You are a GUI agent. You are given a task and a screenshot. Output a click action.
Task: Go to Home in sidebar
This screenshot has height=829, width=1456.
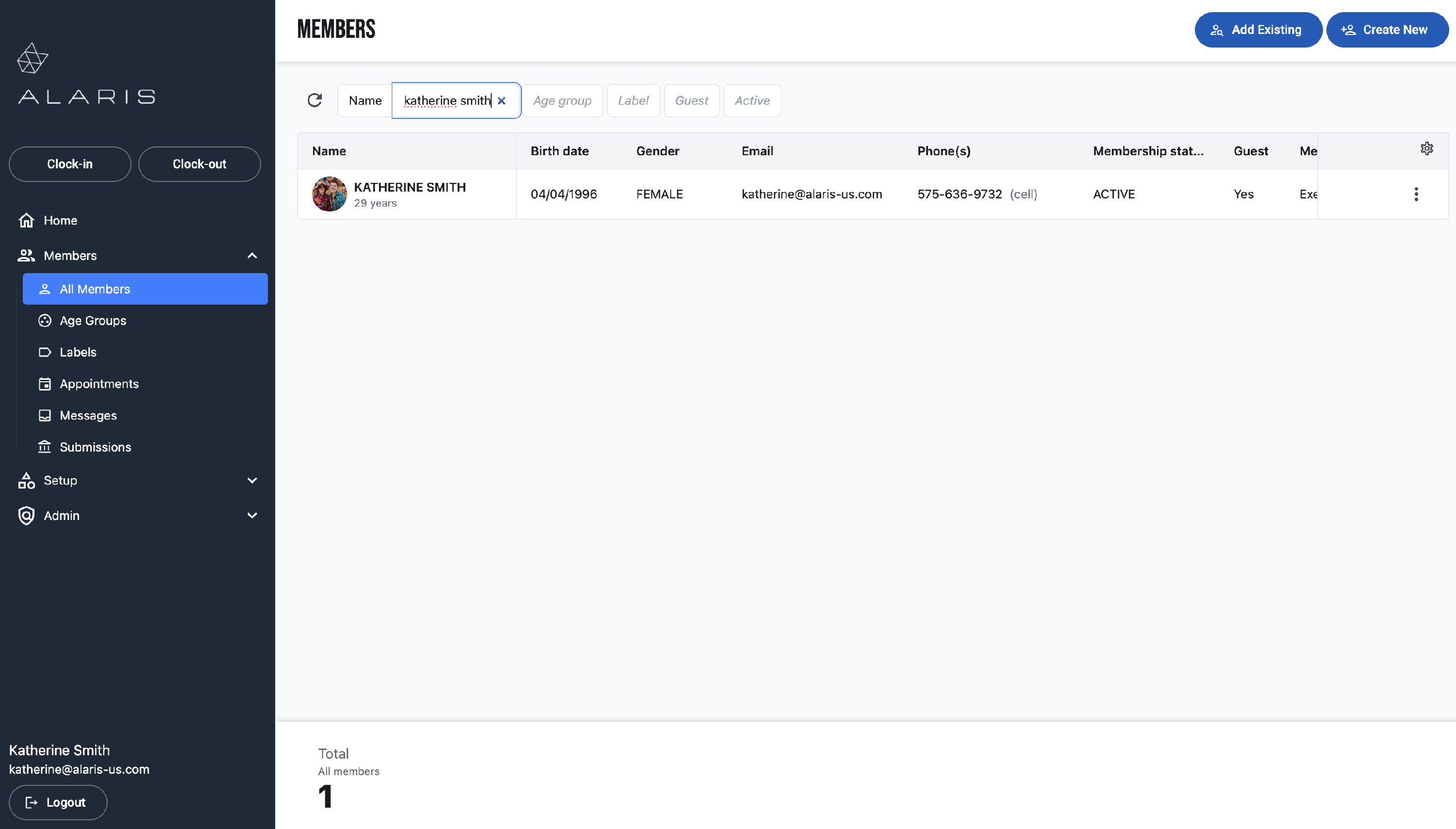point(60,220)
